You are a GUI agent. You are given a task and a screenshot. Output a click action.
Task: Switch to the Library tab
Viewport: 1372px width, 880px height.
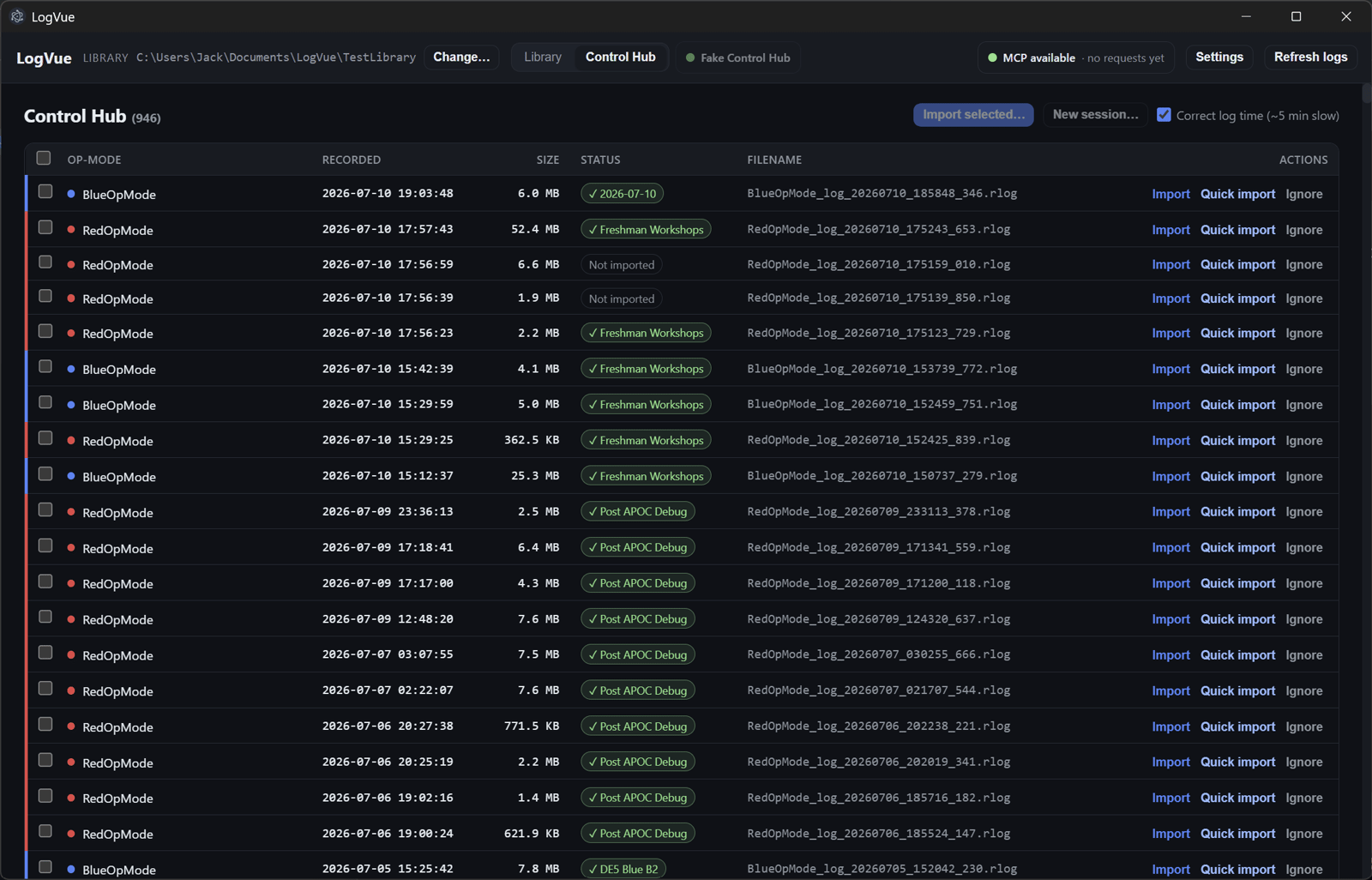pos(543,57)
